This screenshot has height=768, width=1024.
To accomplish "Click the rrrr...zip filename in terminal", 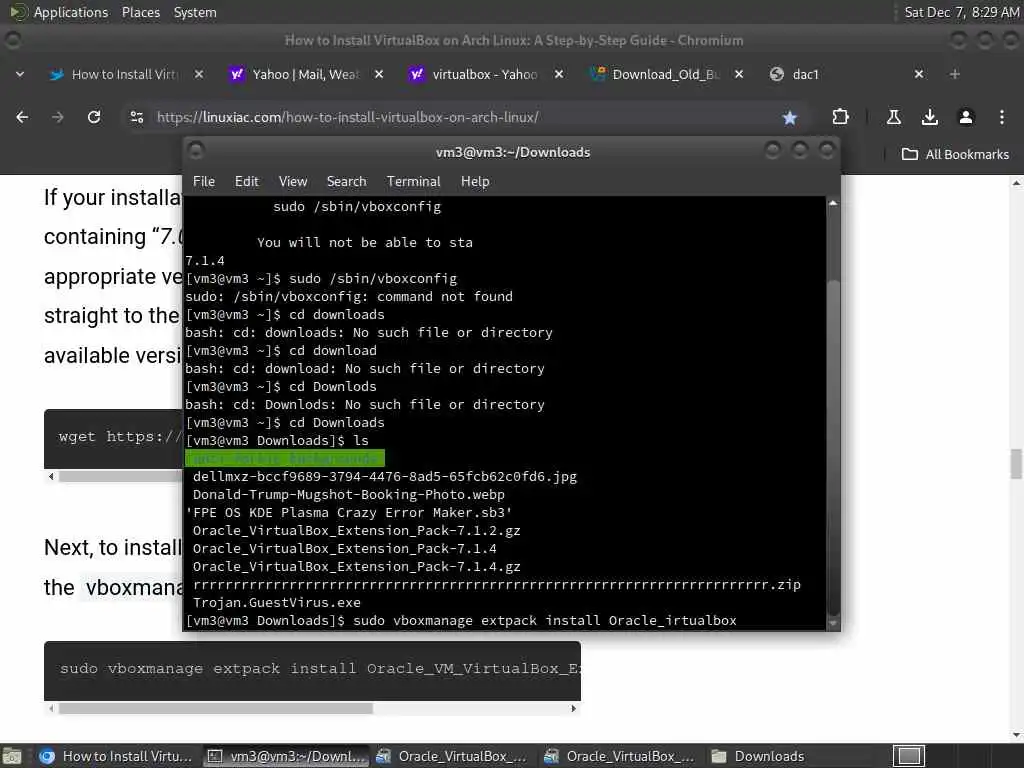I will pyautogui.click(x=496, y=585).
